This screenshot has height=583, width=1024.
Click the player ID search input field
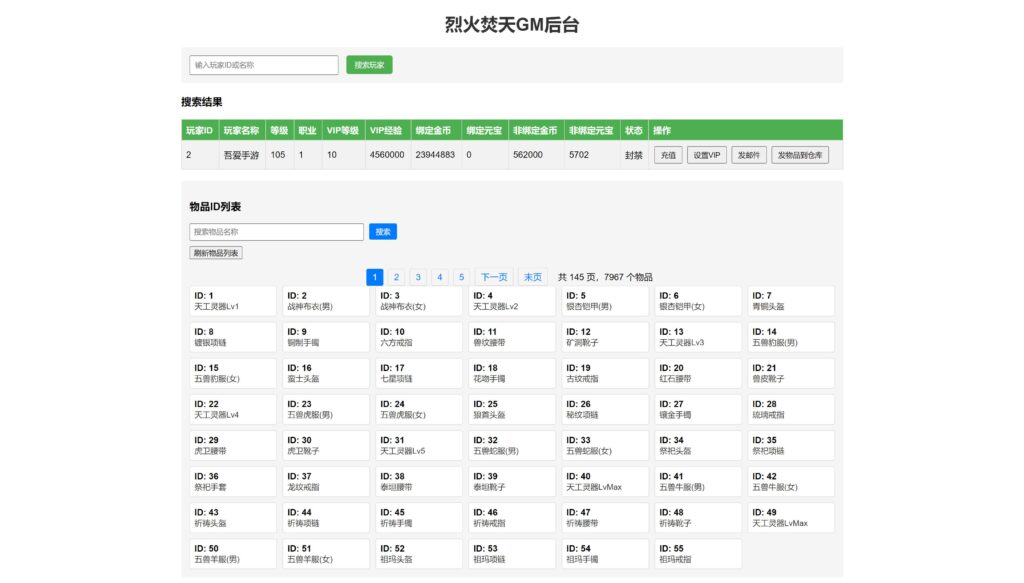(262, 63)
